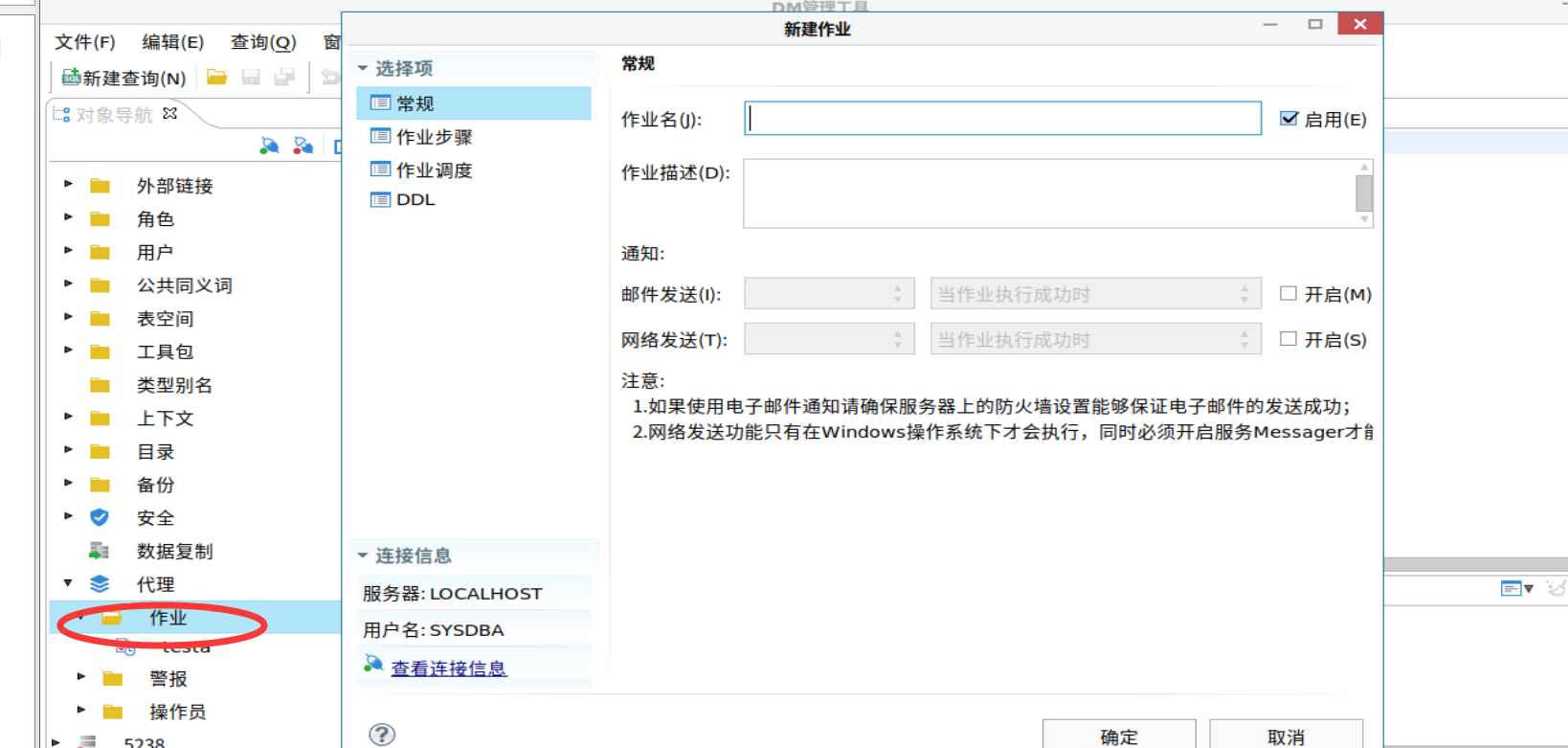Click the 对象导航 panel tab
Screen dimensions: 1568x748
pyautogui.click(x=114, y=114)
